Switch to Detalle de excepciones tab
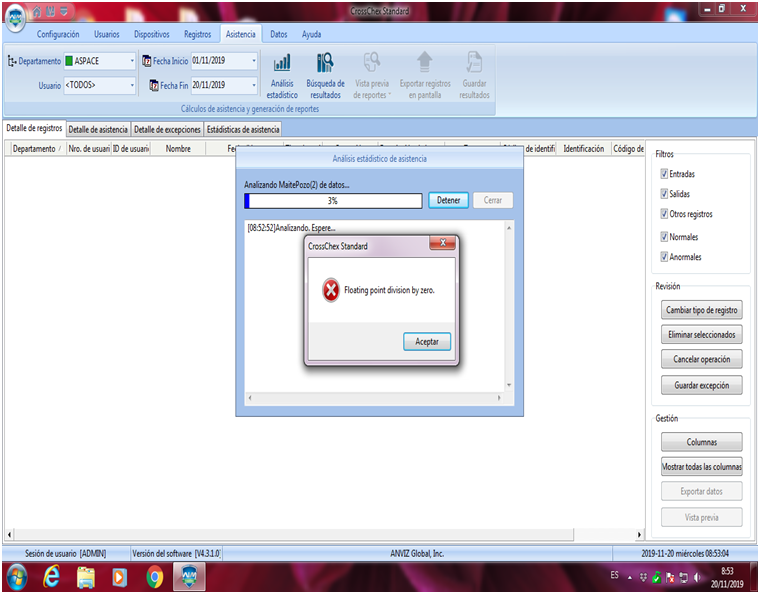760x594 pixels. [x=167, y=129]
